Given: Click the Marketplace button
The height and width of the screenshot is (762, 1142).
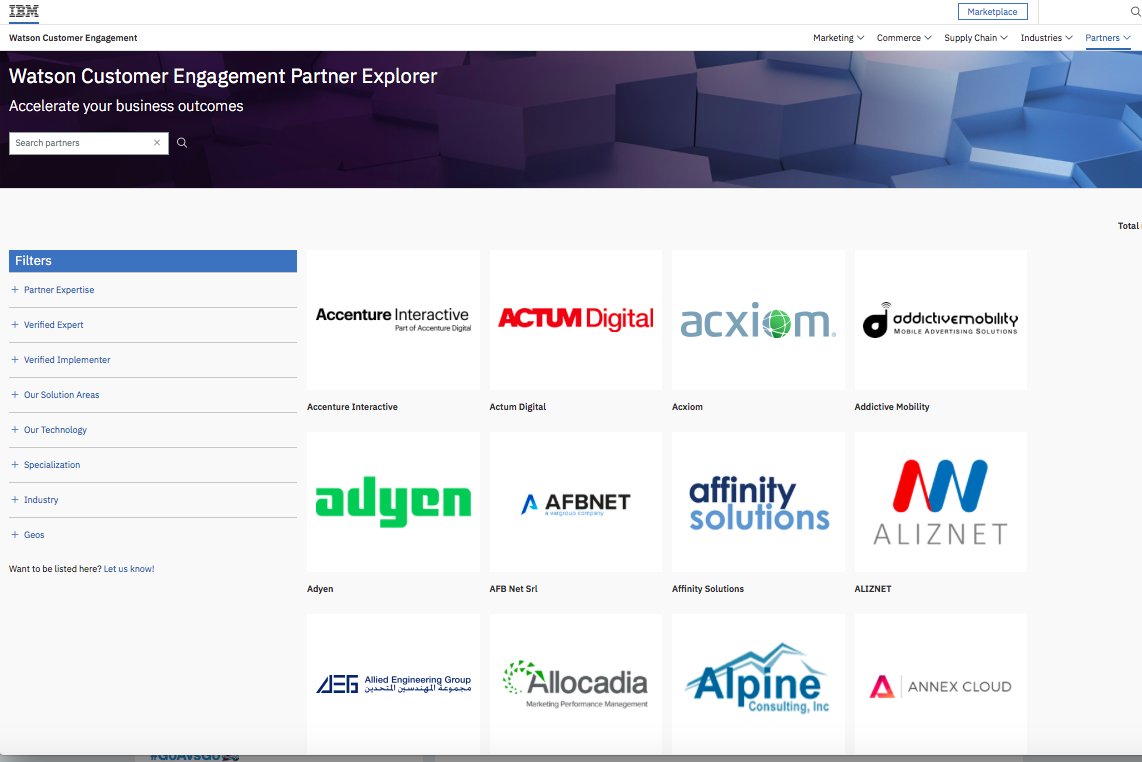Looking at the screenshot, I should 992,11.
